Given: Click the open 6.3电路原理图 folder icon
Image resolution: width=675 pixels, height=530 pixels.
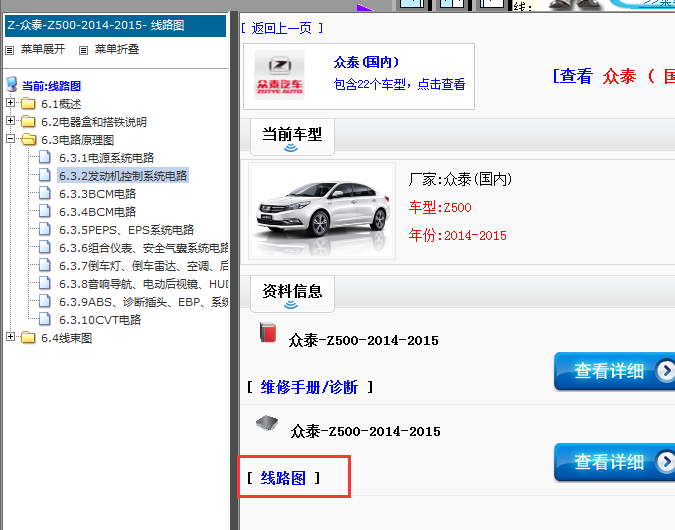Looking at the screenshot, I should (x=28, y=139).
